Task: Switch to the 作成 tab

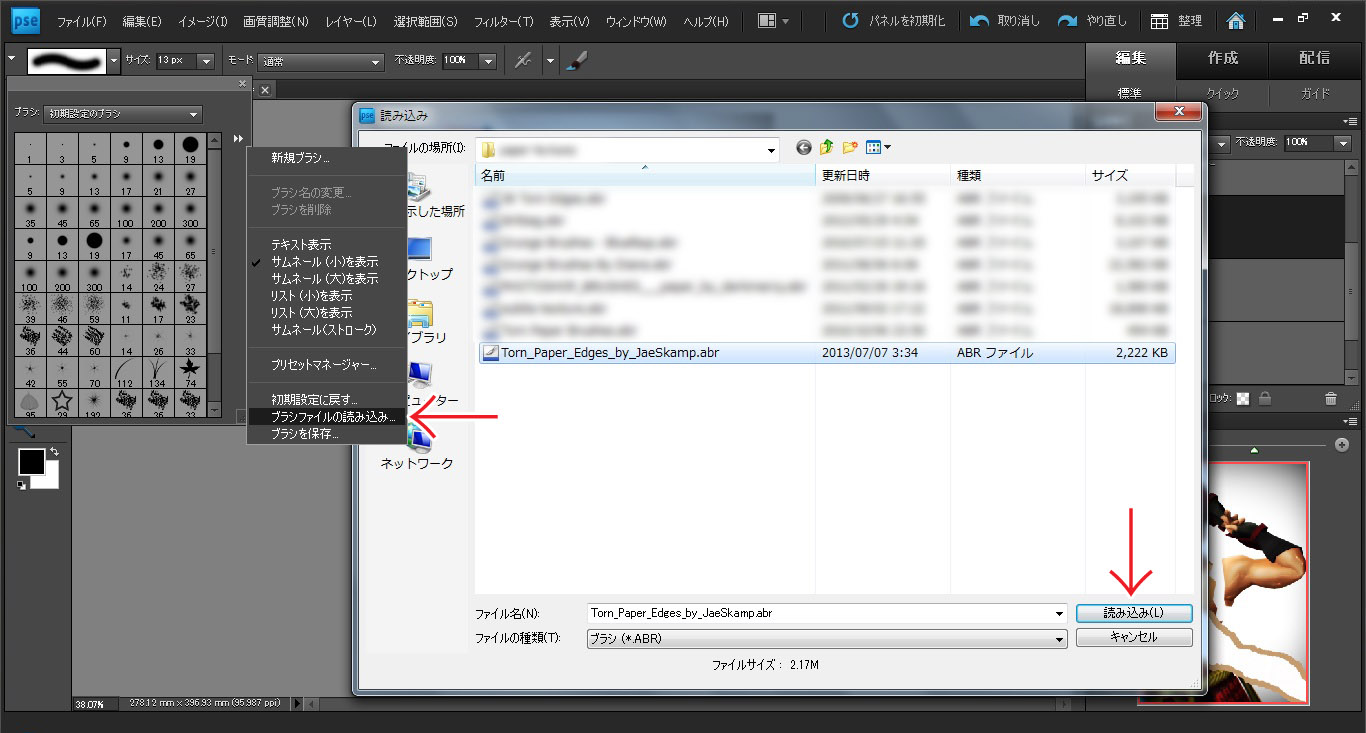Action: 1223,58
